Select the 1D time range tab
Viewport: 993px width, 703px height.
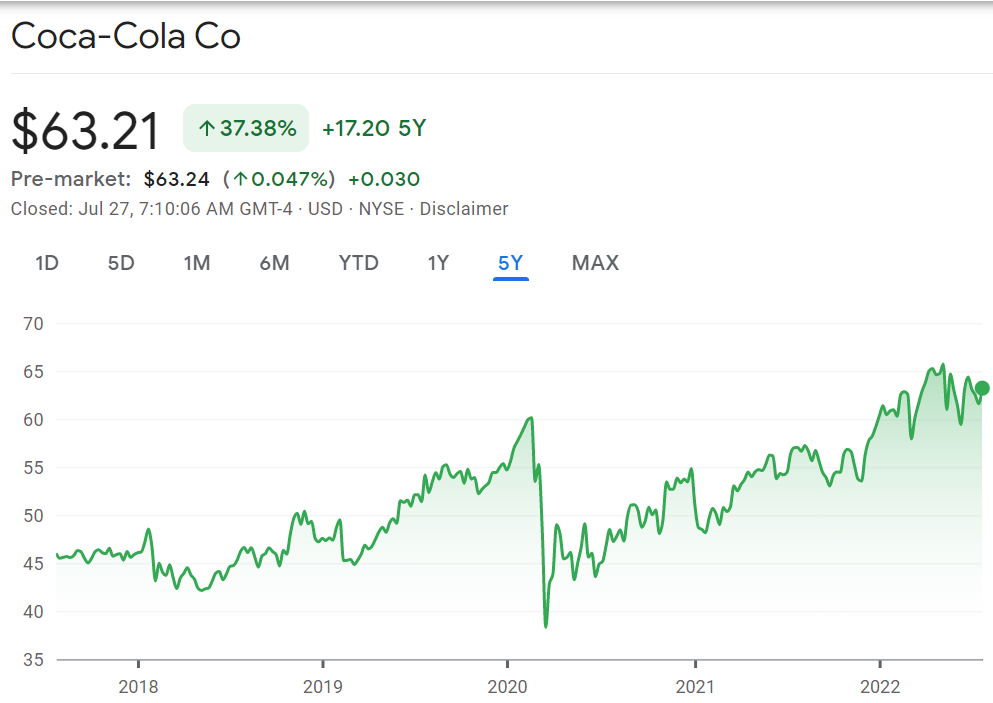pyautogui.click(x=47, y=263)
